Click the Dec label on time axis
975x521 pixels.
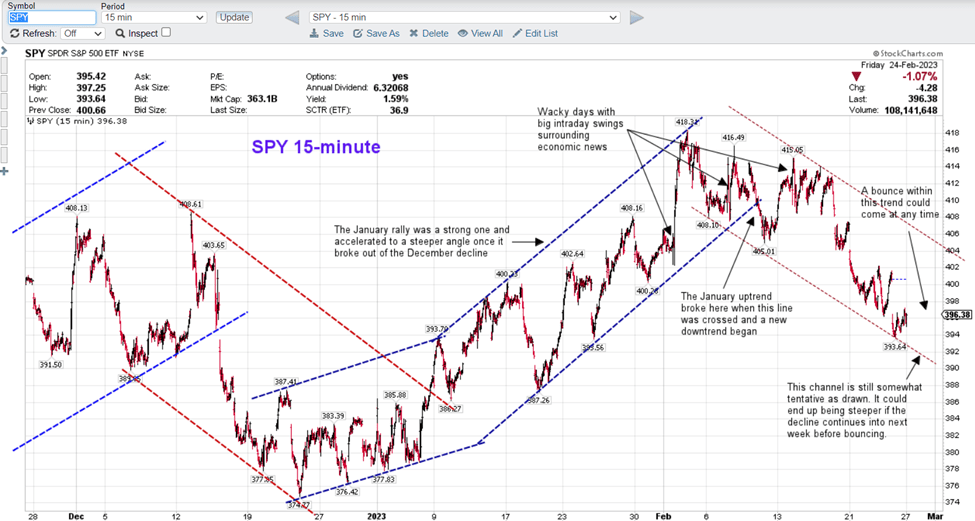tap(76, 516)
